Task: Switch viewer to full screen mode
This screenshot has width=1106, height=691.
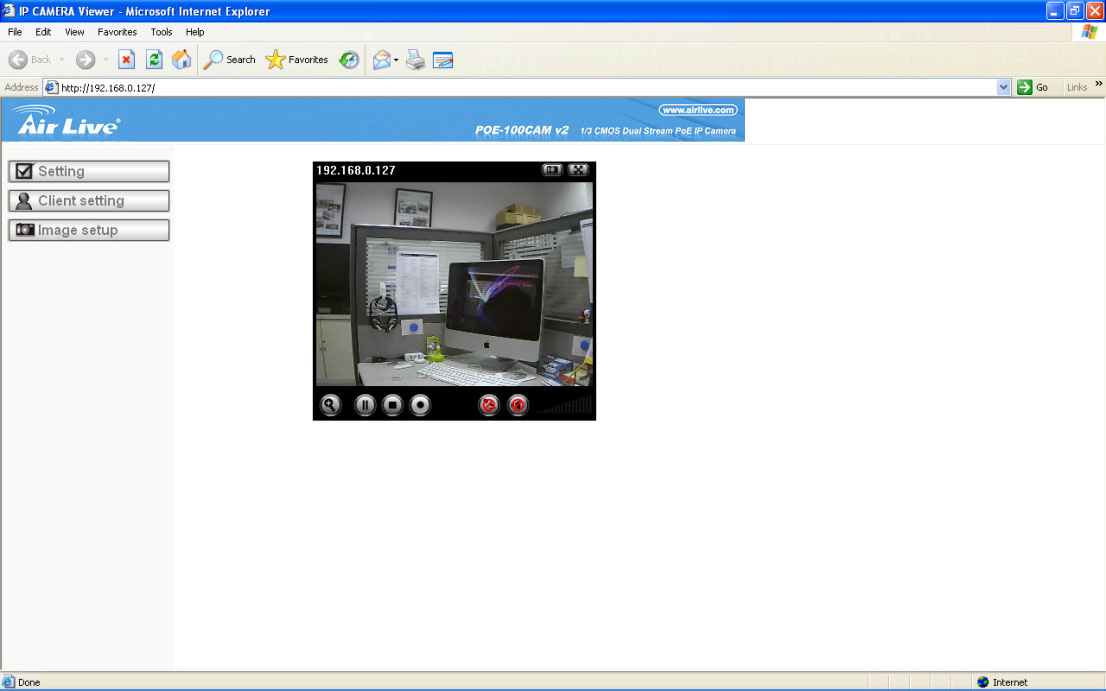Action: point(578,170)
